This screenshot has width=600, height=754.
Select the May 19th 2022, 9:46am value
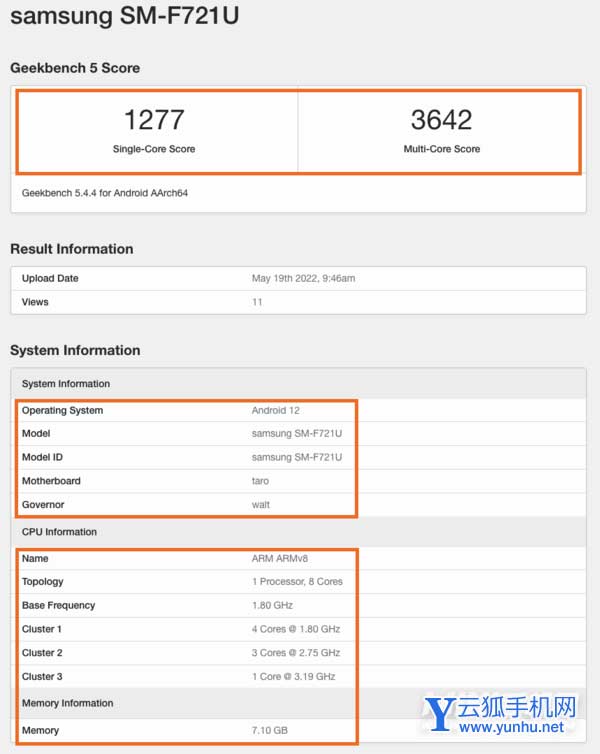pos(303,278)
